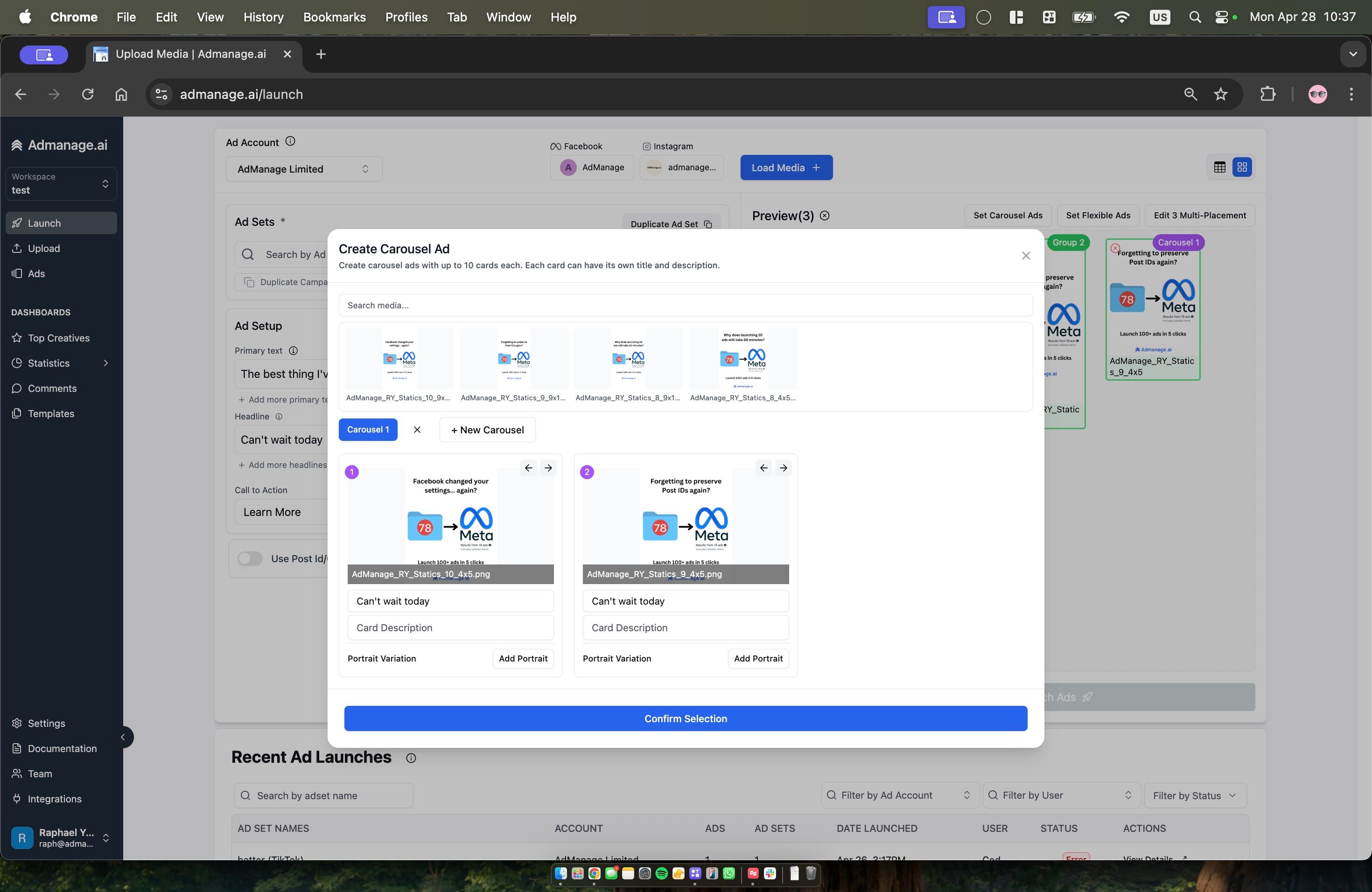Add Portrait variation for card 1

click(523, 659)
